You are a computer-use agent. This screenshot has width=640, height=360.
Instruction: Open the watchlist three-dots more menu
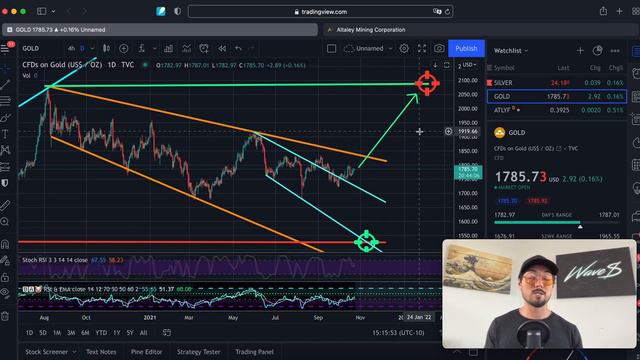point(615,51)
